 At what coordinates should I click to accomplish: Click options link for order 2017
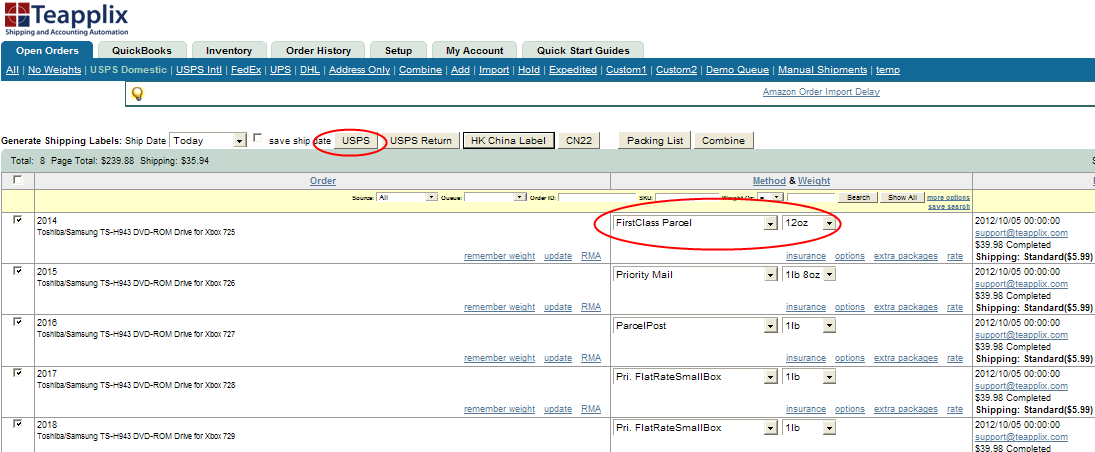click(850, 409)
